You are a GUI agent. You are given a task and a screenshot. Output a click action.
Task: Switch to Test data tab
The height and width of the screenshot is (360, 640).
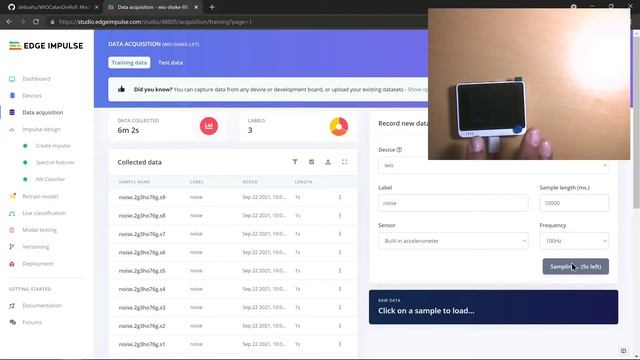(x=171, y=62)
